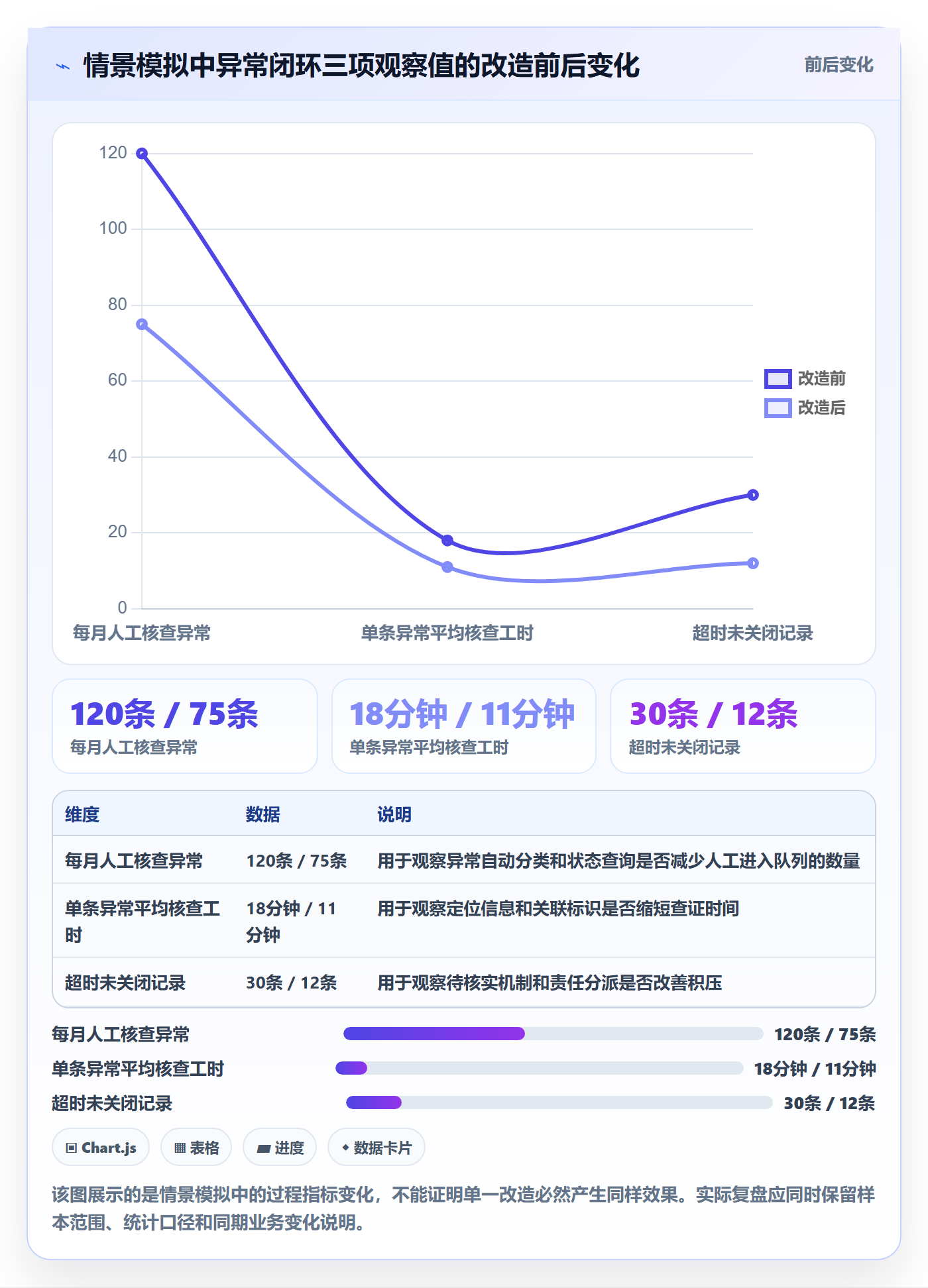Select the 表格 tag
928x1288 pixels.
click(x=196, y=1147)
